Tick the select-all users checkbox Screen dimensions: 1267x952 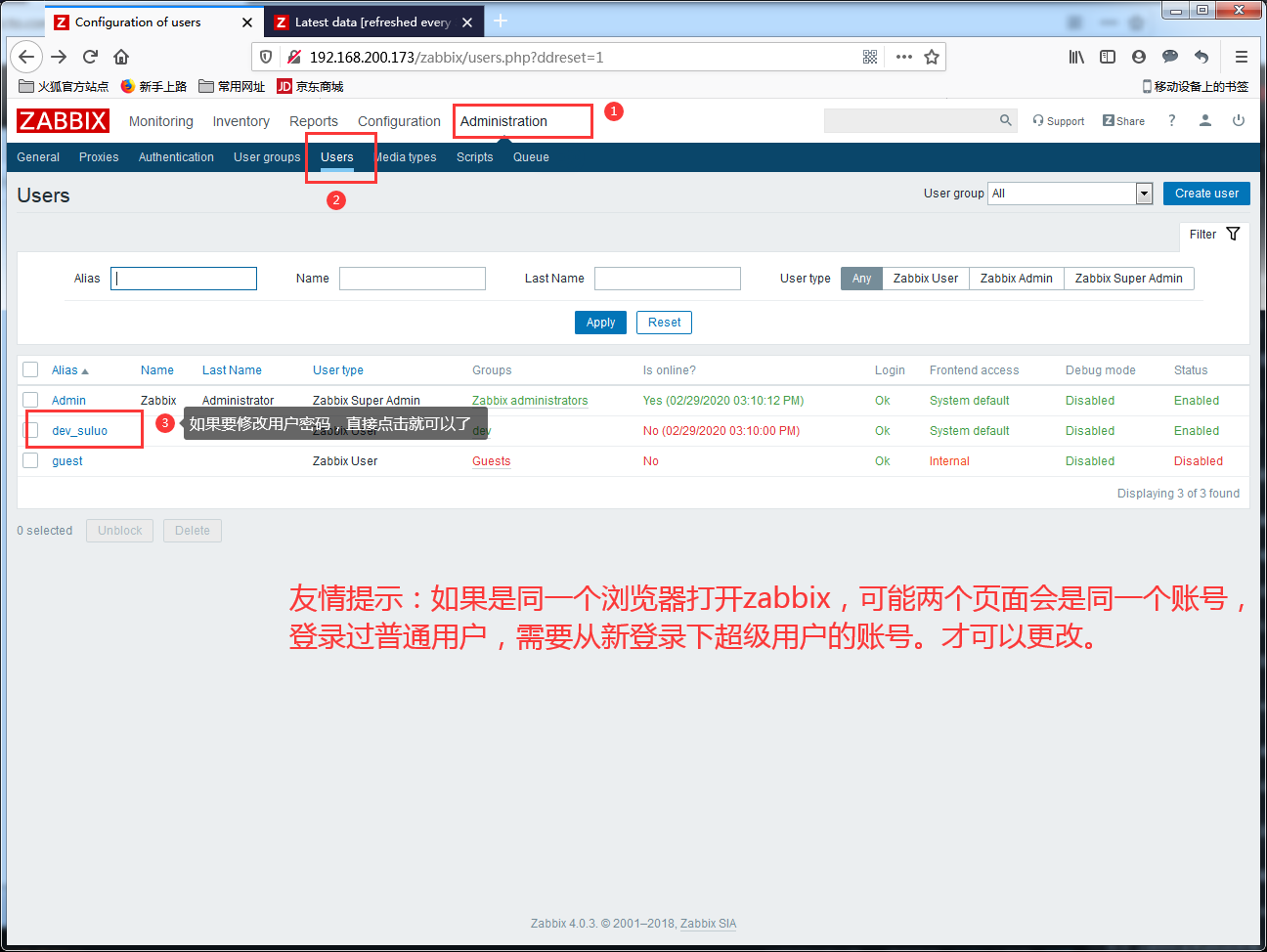click(x=30, y=369)
